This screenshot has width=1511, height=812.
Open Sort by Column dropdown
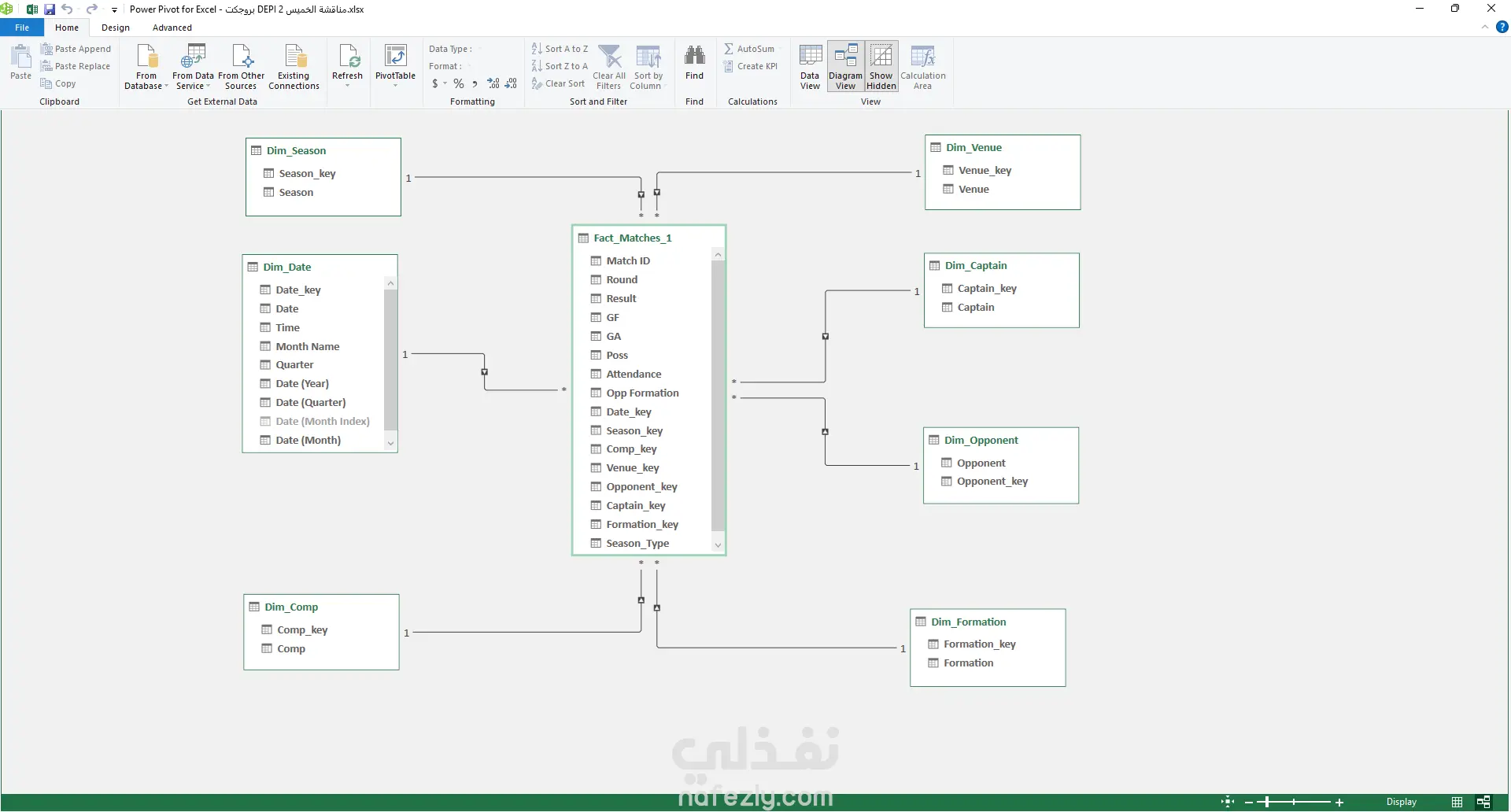click(648, 67)
